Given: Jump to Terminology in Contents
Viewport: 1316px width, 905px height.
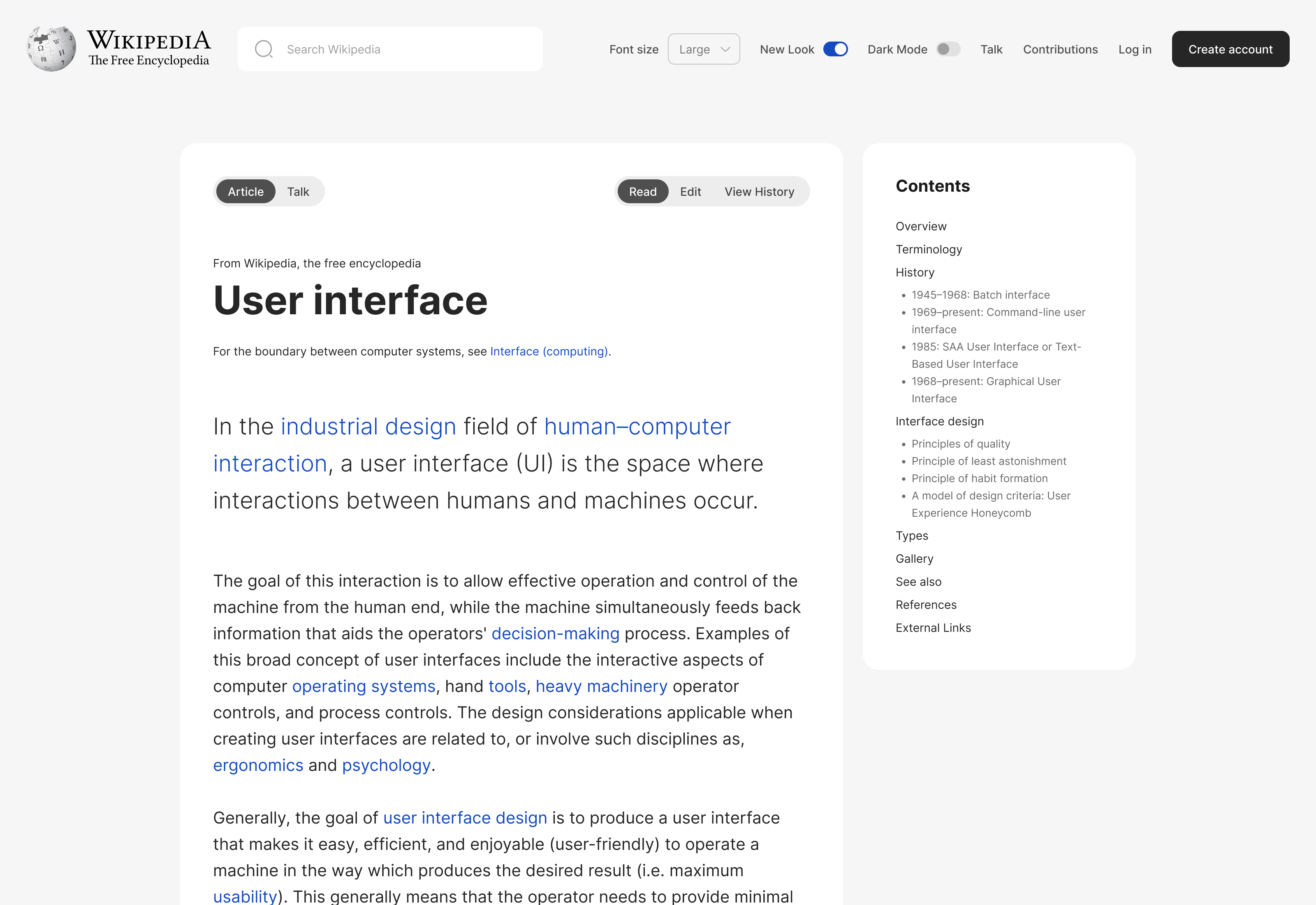Looking at the screenshot, I should (928, 250).
